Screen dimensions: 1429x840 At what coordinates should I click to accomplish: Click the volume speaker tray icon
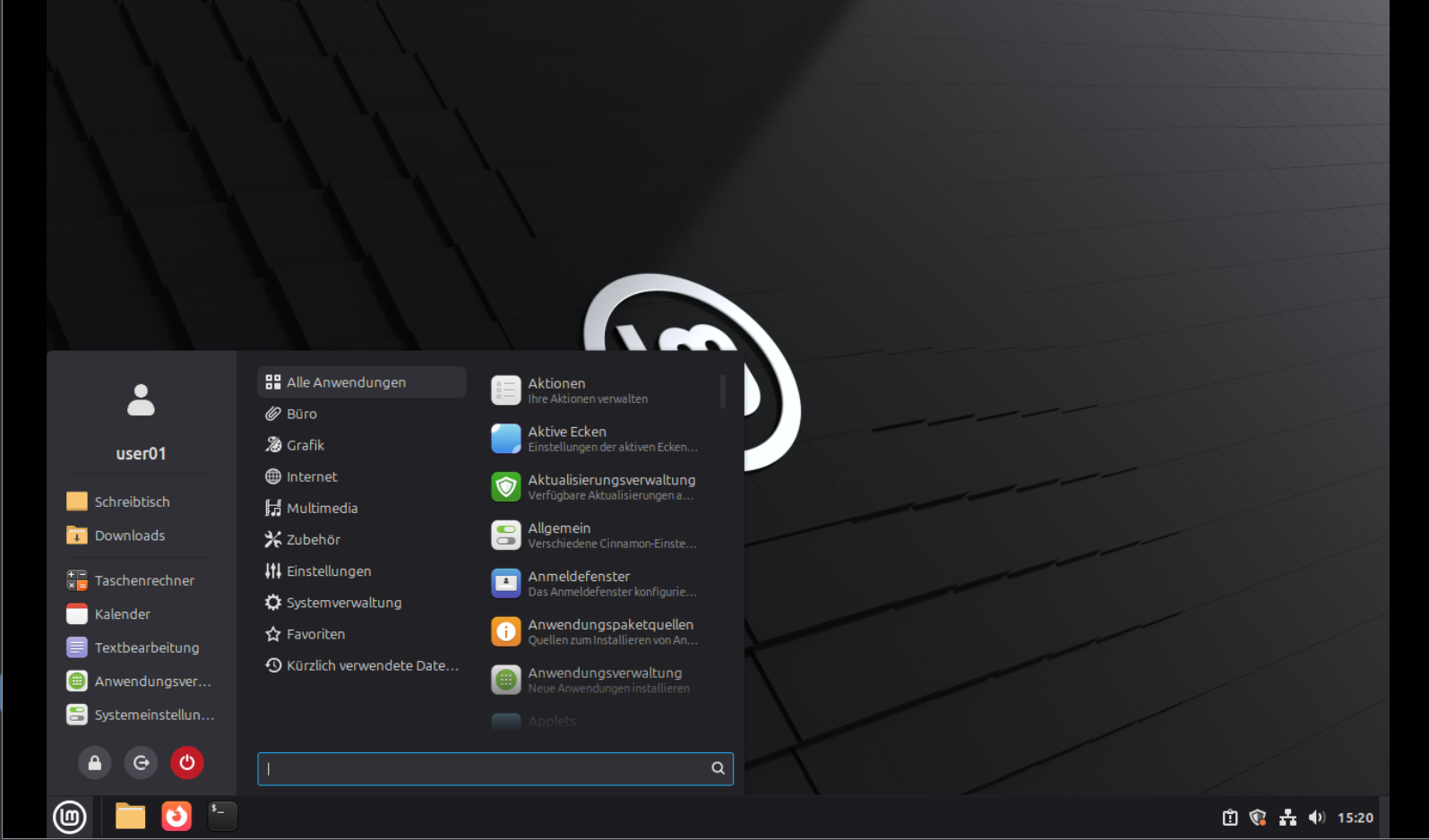click(x=1316, y=818)
